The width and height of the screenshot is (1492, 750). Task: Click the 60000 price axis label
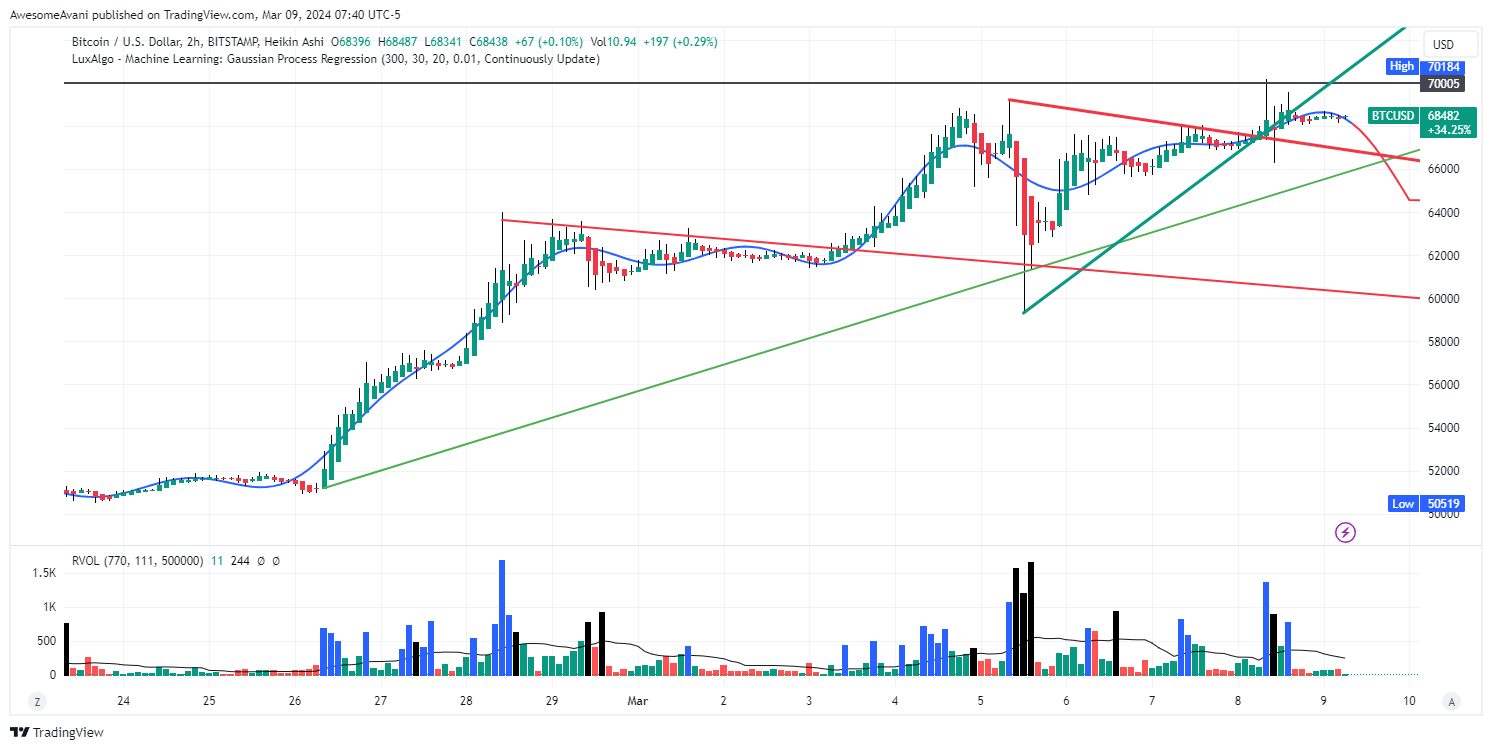pyautogui.click(x=1445, y=298)
